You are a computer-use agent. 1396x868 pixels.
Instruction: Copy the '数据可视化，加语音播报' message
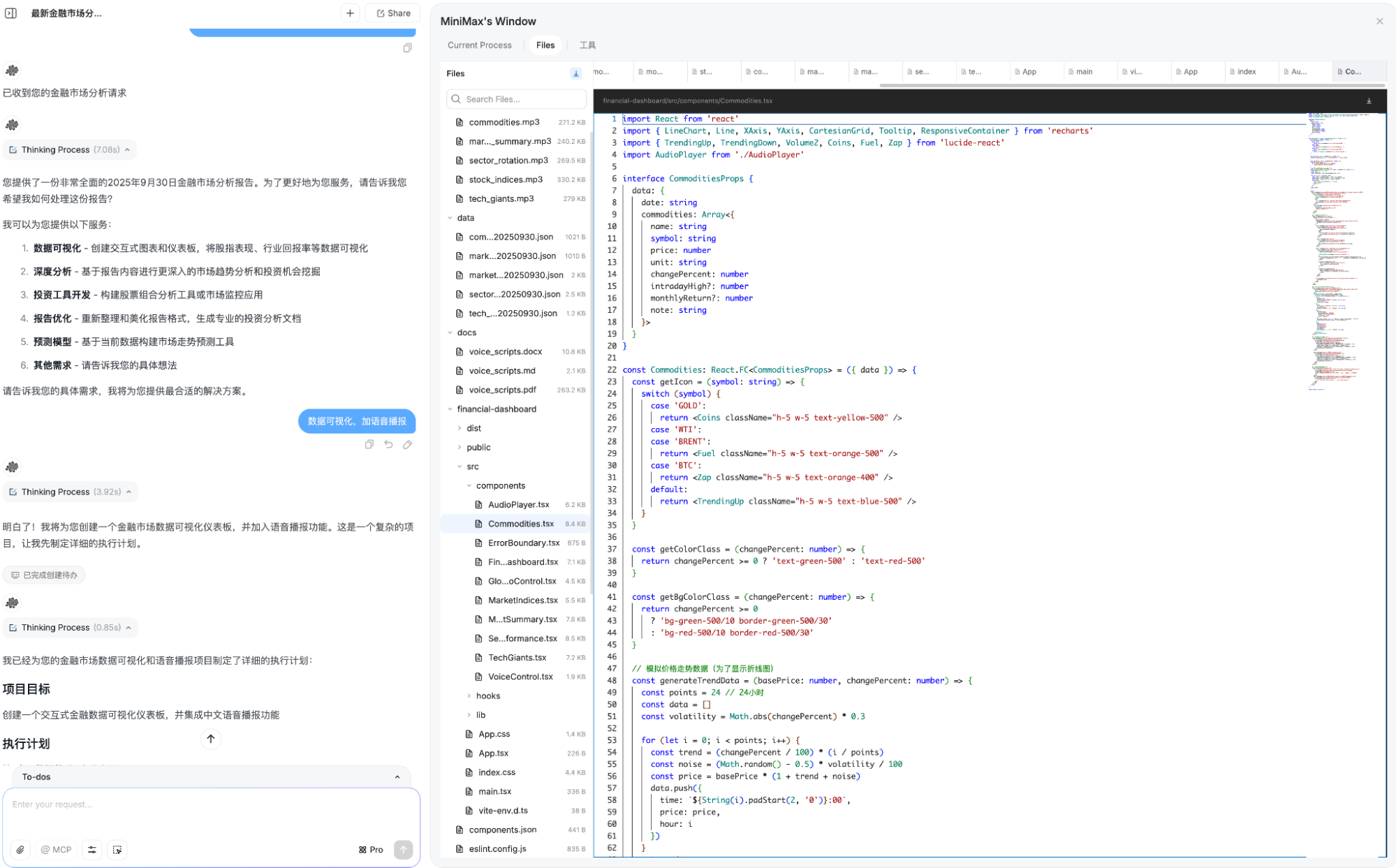[x=369, y=444]
